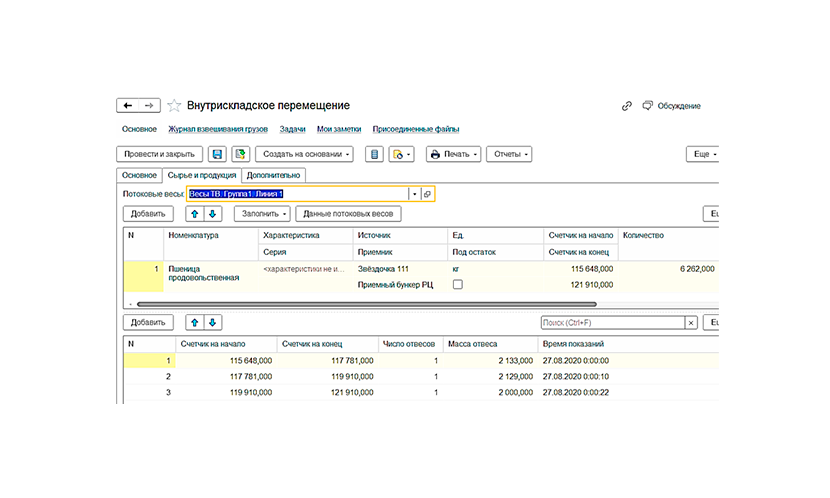This screenshot has width=830, height=498.
Task: Switch to Основное document tab
Action: pos(139,175)
